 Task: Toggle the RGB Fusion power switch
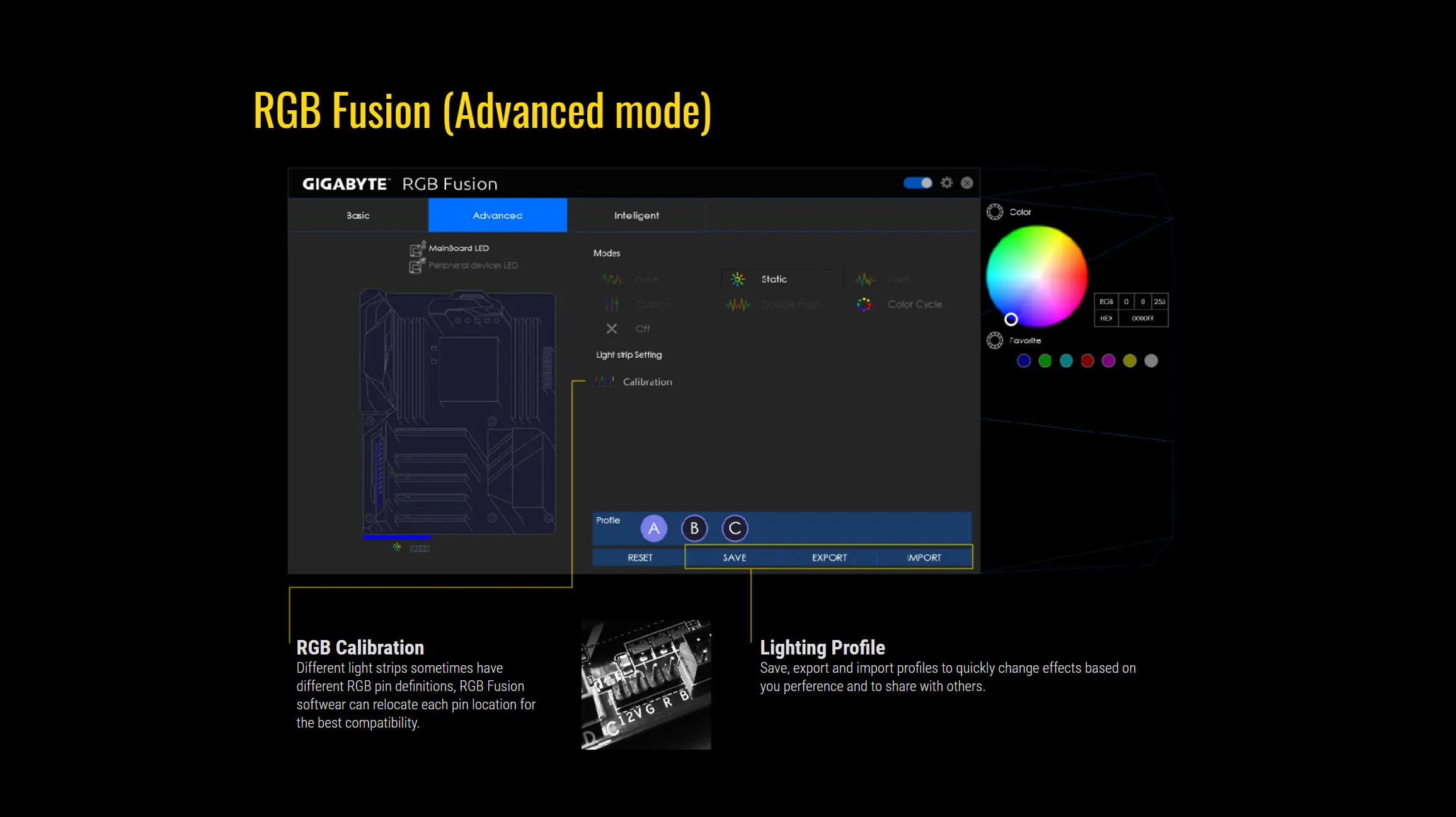917,183
